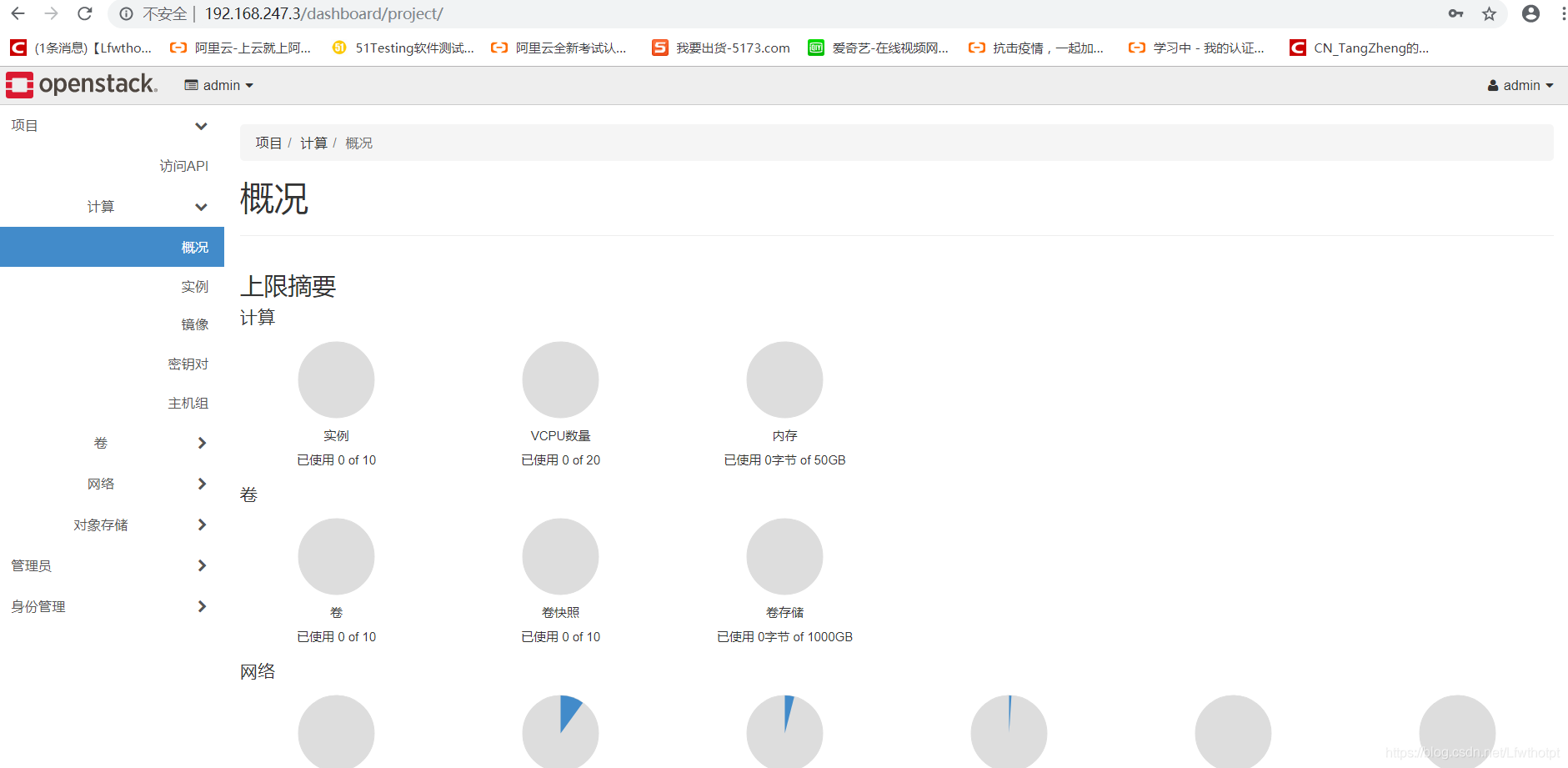Open 实例 in the sidebar

(195, 286)
